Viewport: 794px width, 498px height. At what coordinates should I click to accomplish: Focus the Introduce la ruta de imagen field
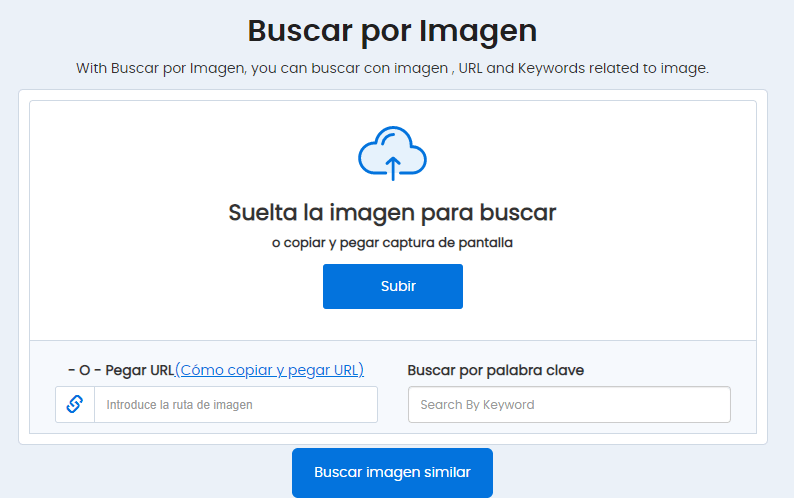[x=236, y=405]
